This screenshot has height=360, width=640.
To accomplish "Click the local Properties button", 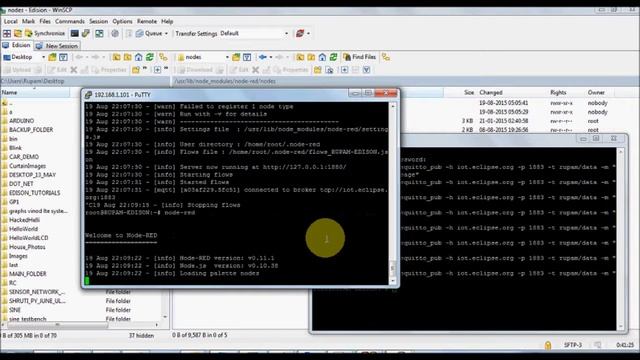I will click(109, 70).
